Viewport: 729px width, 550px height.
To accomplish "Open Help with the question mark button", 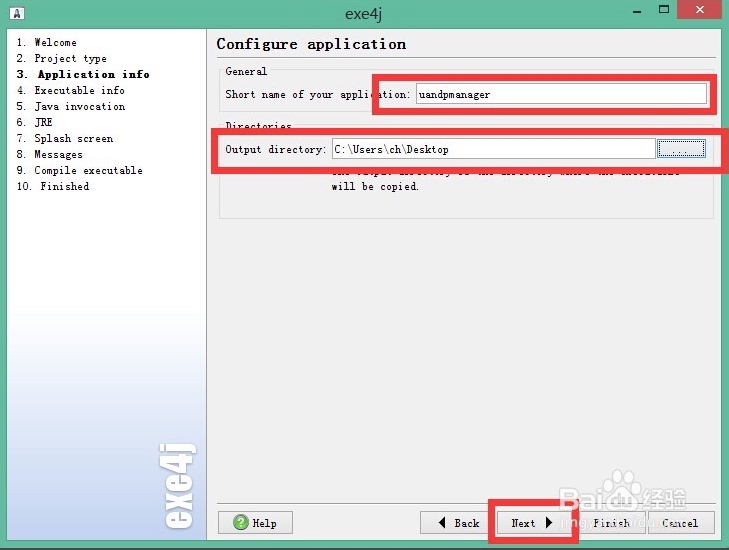I will click(x=255, y=523).
